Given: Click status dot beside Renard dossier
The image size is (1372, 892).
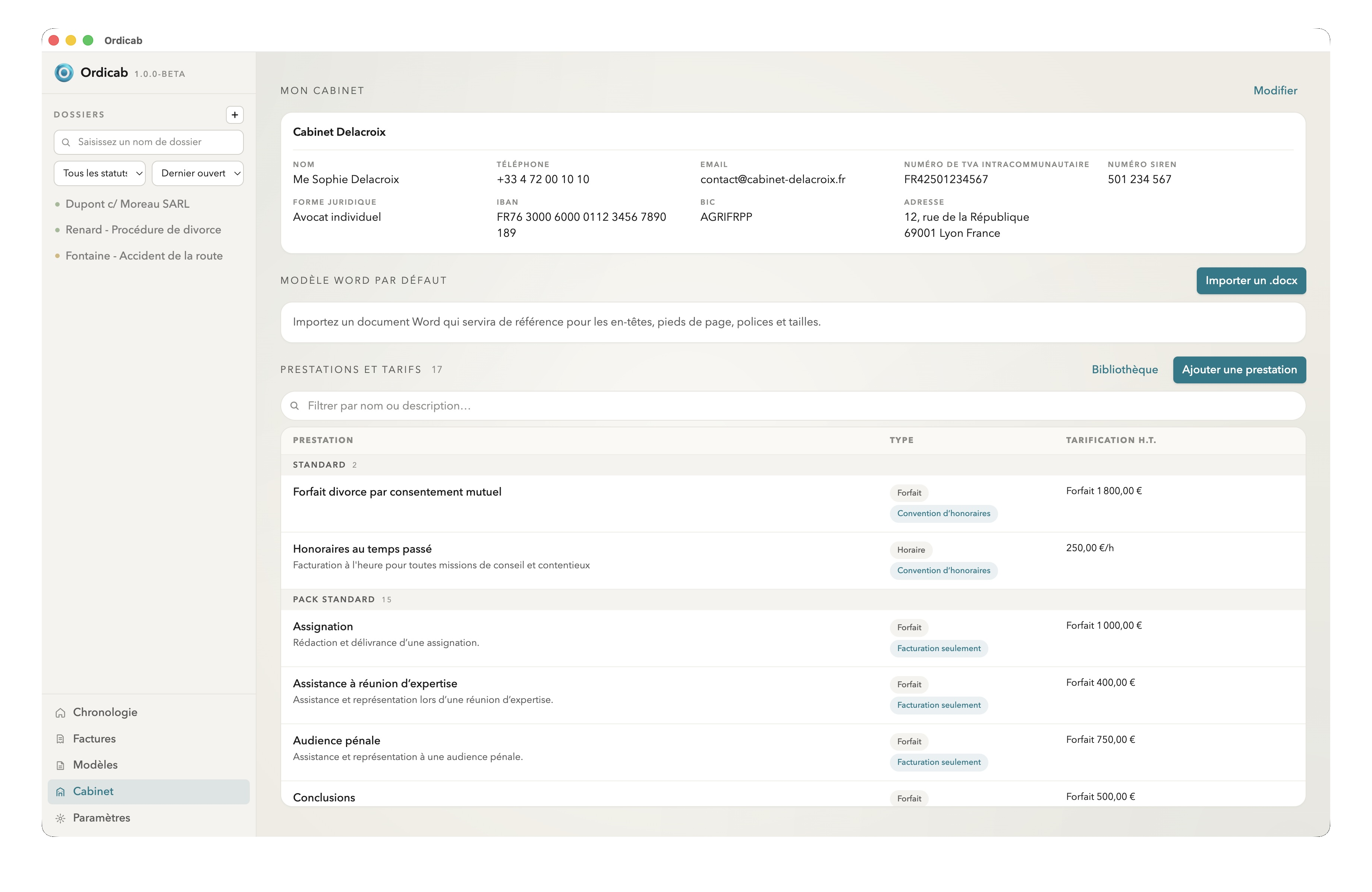Looking at the screenshot, I should click(x=57, y=230).
